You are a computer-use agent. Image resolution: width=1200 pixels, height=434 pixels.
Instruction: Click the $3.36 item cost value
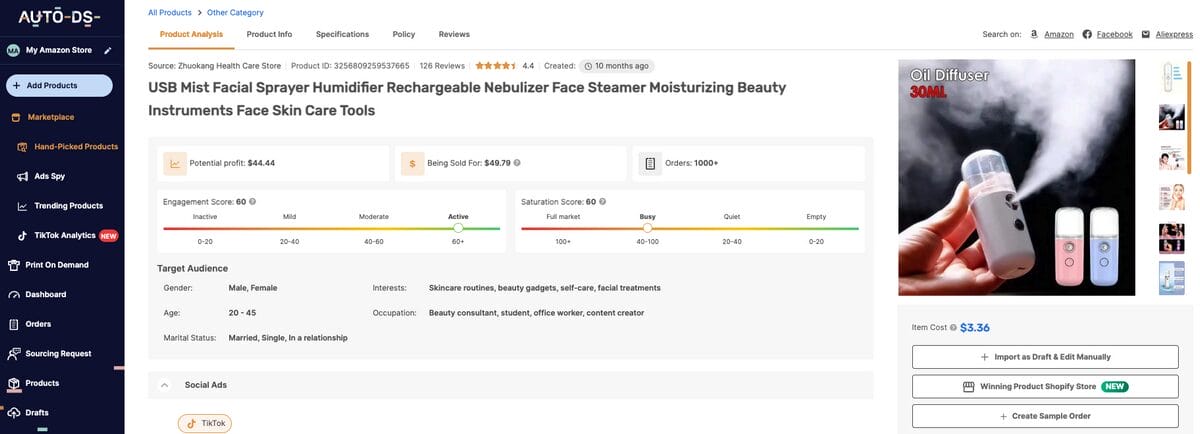pos(975,327)
